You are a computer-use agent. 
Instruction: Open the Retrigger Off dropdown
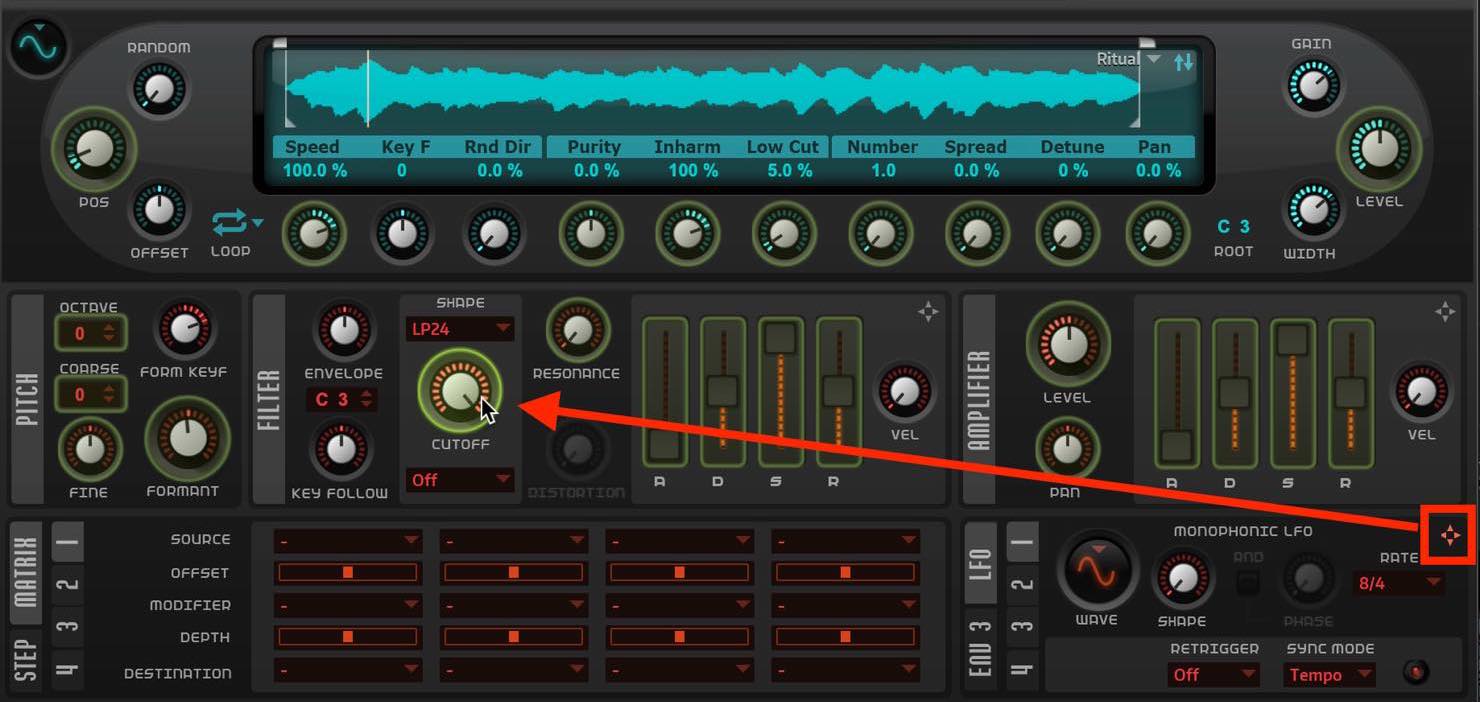(x=1214, y=675)
